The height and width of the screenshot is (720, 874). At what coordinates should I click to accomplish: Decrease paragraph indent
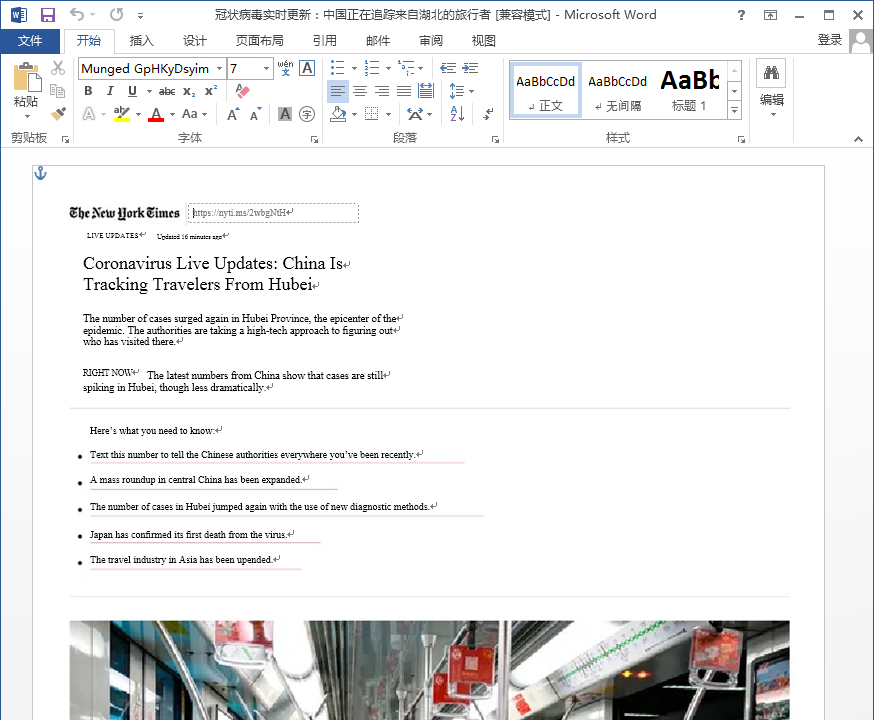[448, 68]
